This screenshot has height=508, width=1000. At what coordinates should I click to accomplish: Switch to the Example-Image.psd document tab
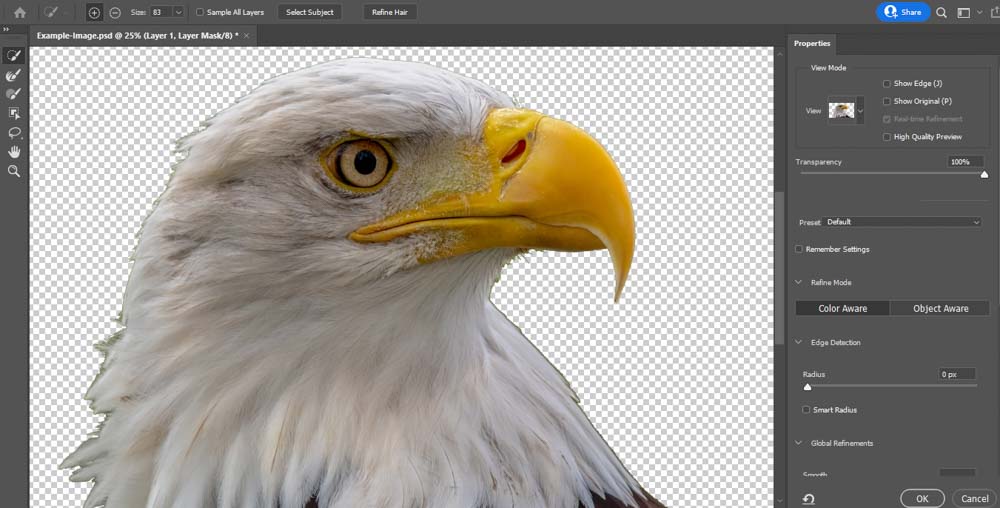point(137,35)
